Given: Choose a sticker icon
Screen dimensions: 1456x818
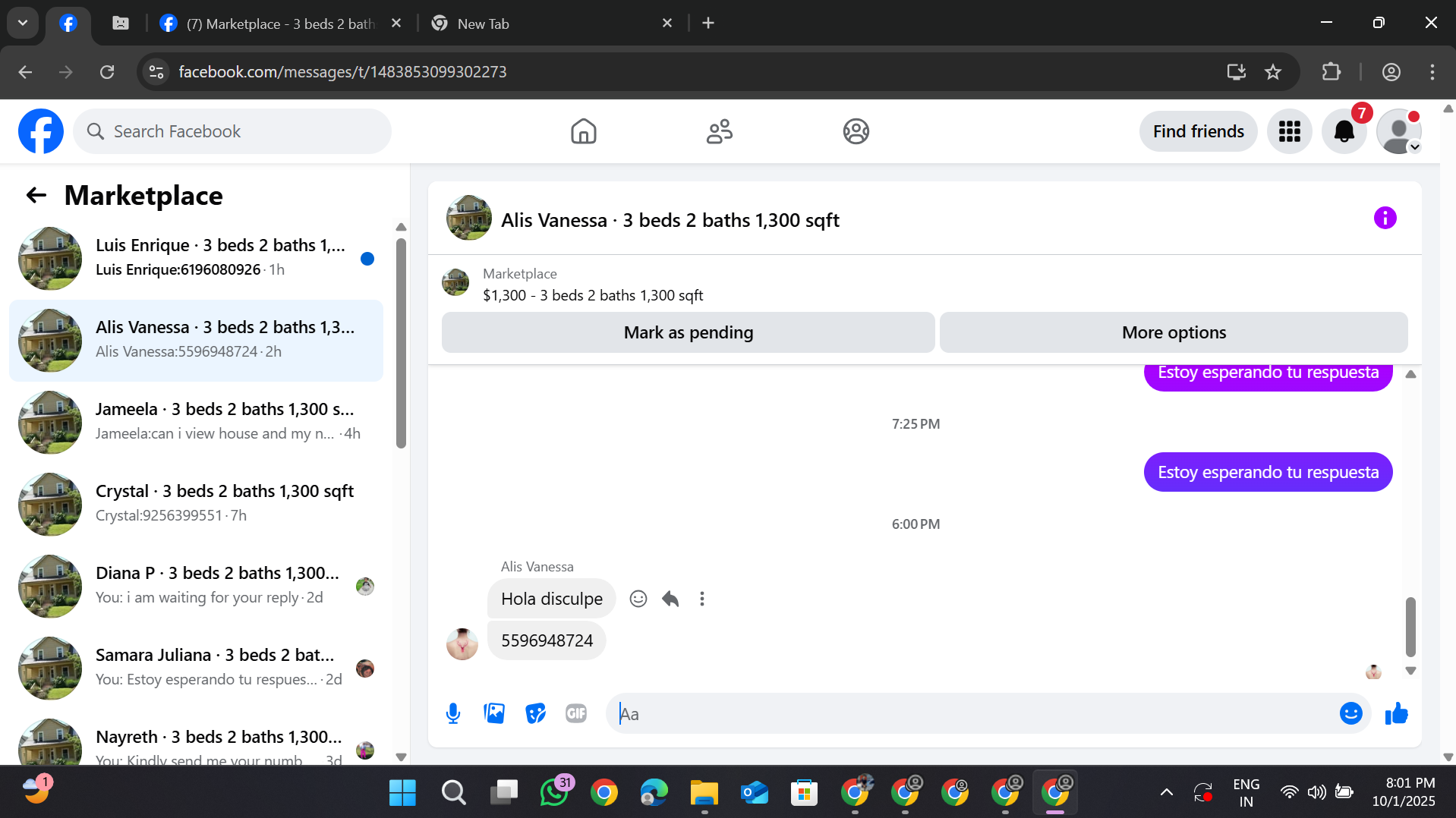Looking at the screenshot, I should coord(535,713).
